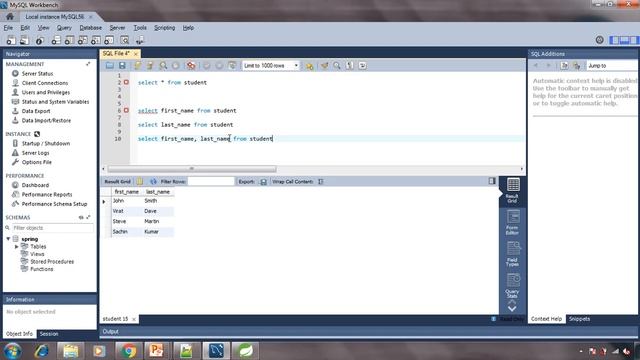Open Performance Reports
Viewport: 640px width, 360px height.
coord(47,195)
